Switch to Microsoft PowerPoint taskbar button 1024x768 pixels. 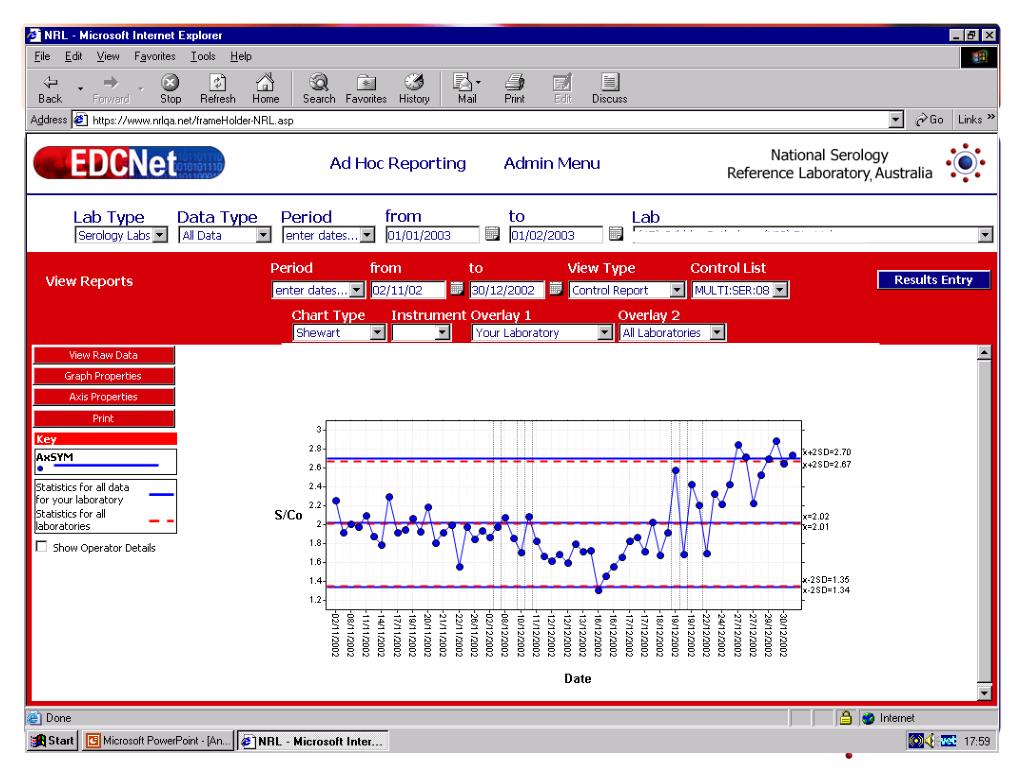click(157, 741)
